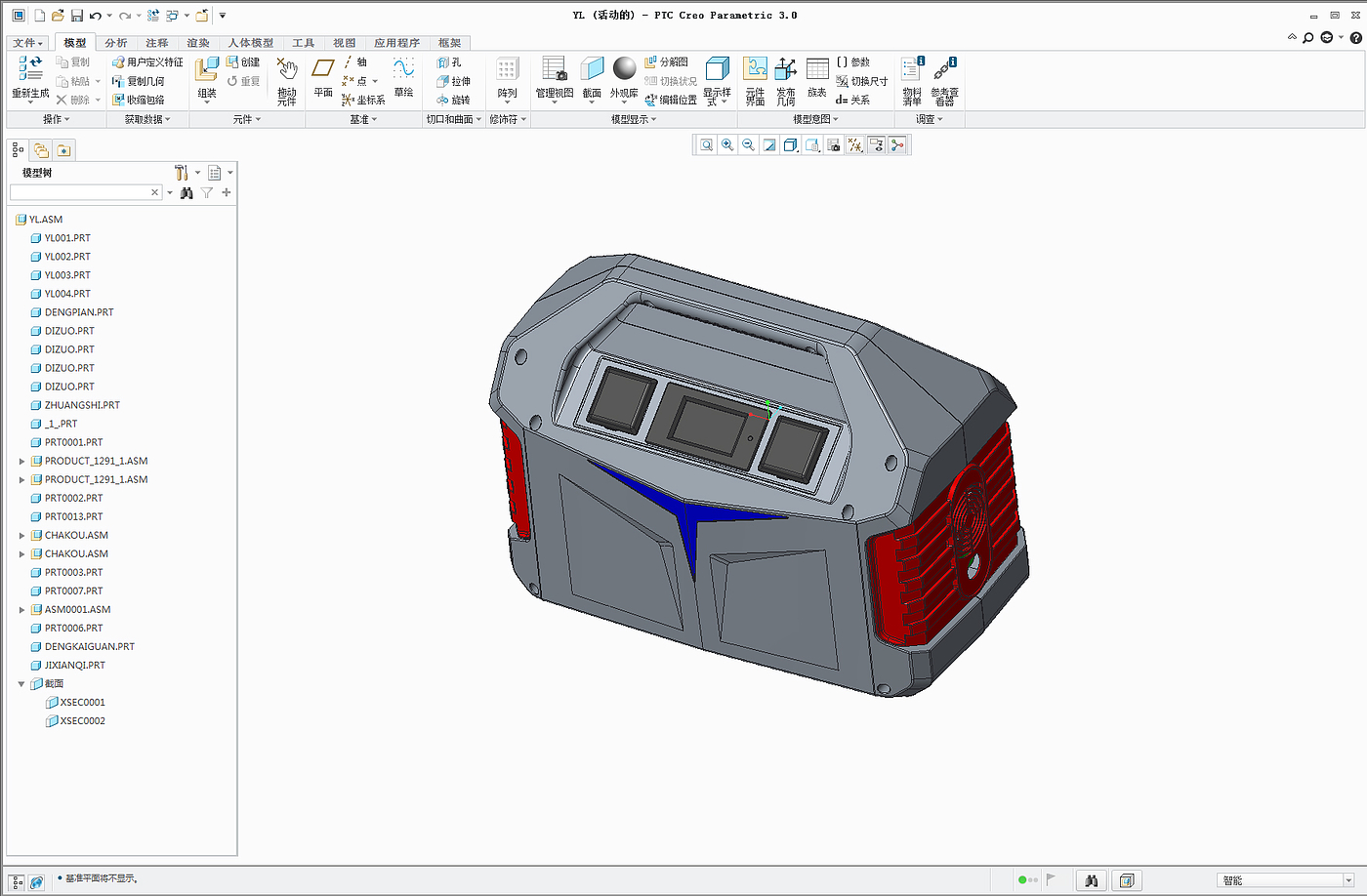Open the 物料清单 (Bill of Materials) report
Viewport: 1367px width, 896px height.
pos(912,69)
